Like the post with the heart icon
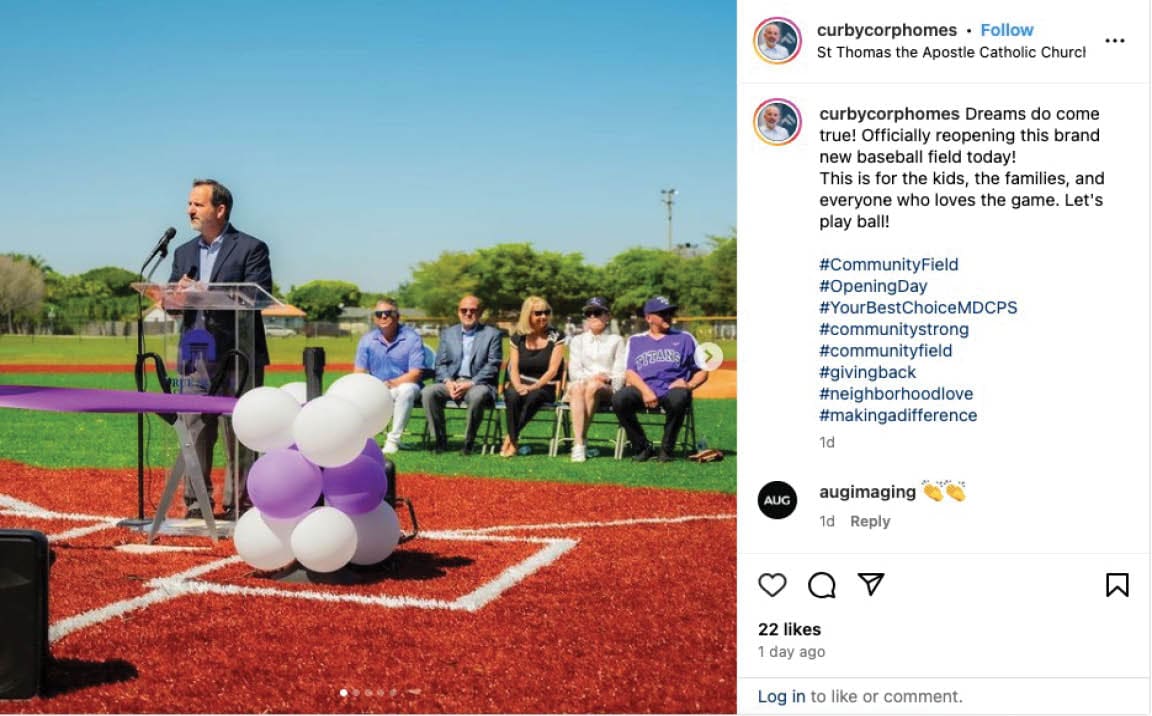 tap(772, 585)
